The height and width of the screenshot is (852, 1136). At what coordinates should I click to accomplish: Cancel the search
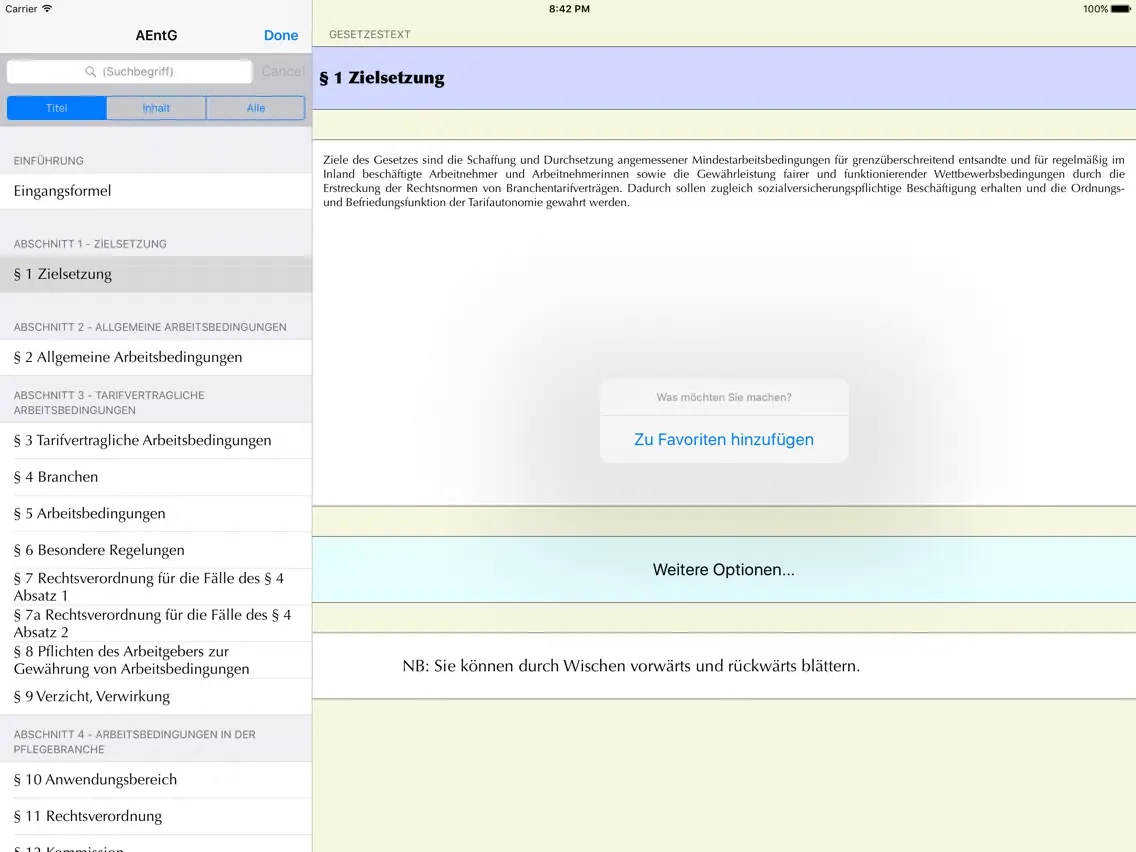(283, 71)
